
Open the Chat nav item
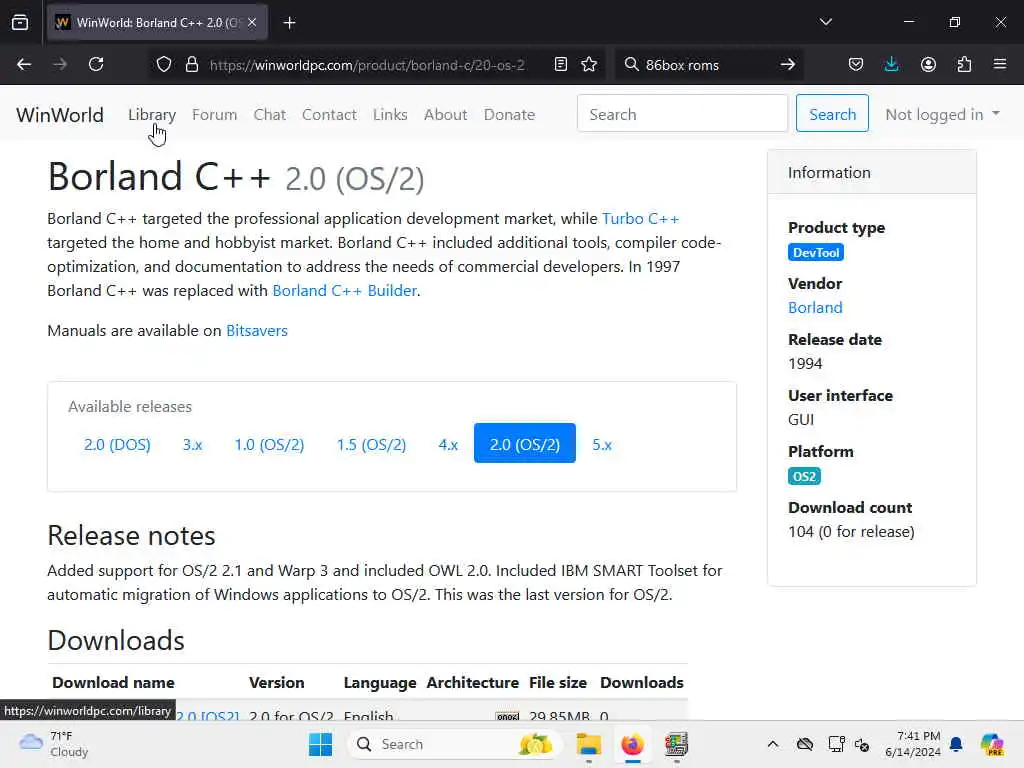point(270,115)
